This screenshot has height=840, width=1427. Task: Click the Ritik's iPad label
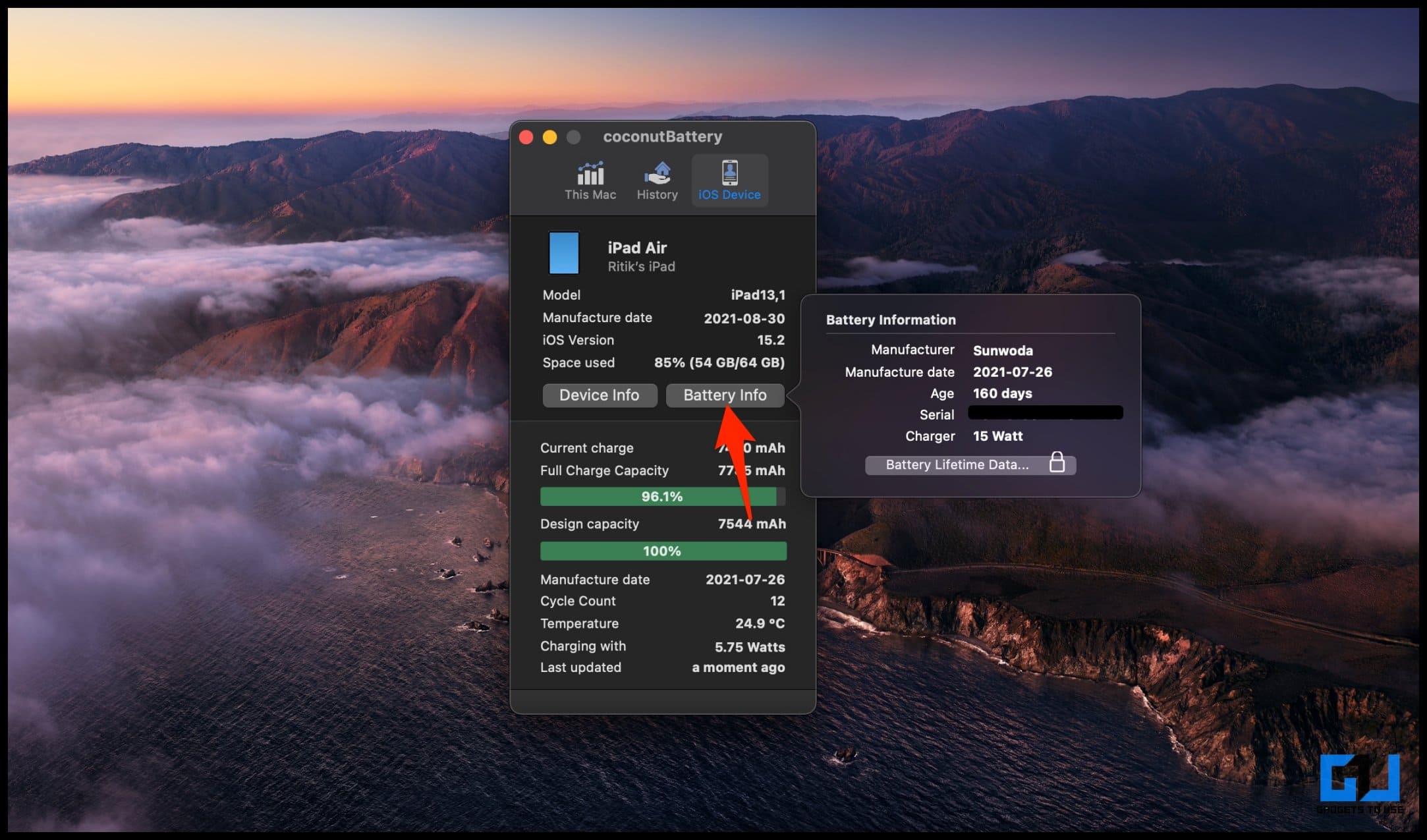641,267
